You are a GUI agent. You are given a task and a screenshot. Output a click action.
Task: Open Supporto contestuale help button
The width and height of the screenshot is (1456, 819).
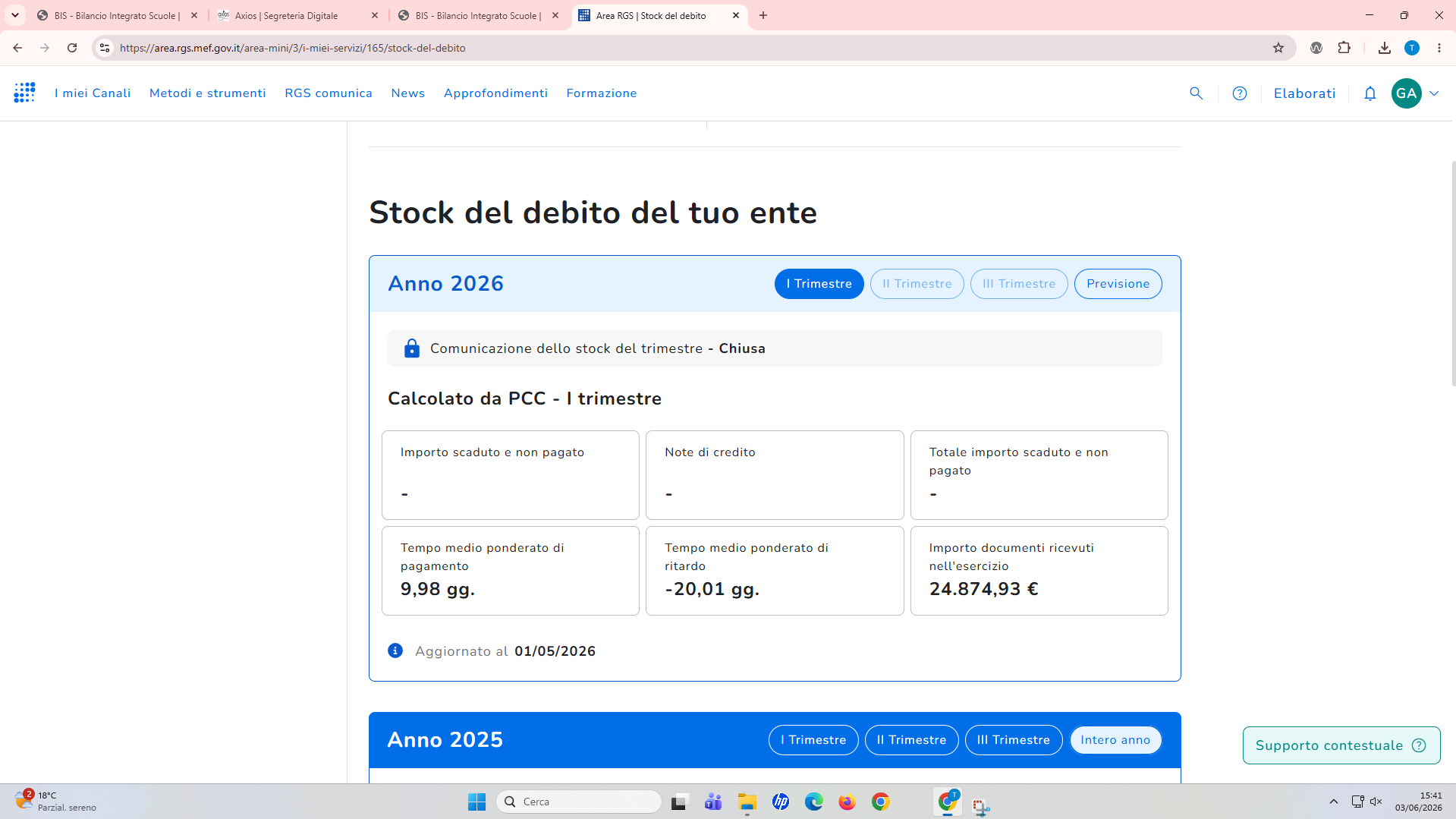(x=1341, y=745)
